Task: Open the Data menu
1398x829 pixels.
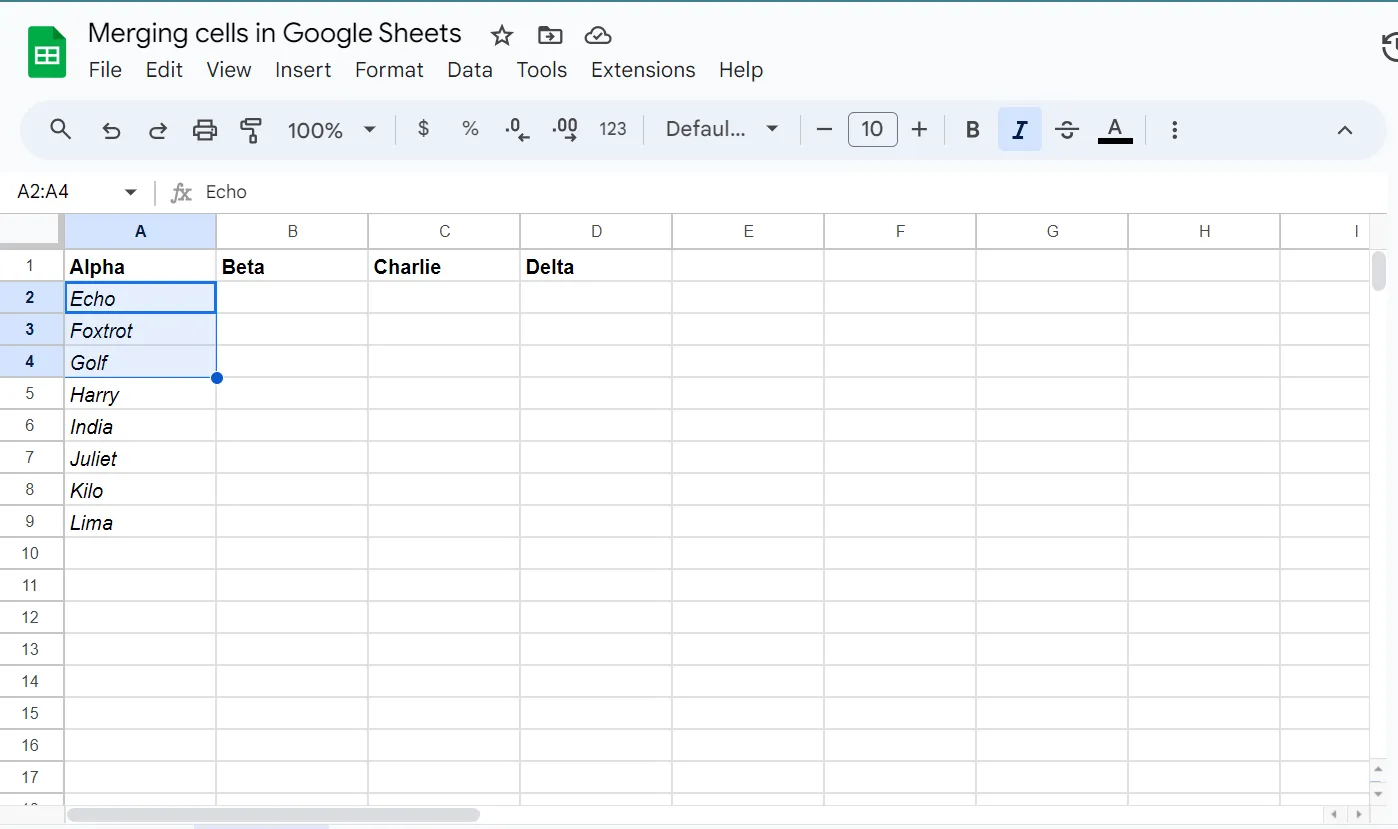Action: pyautogui.click(x=470, y=70)
